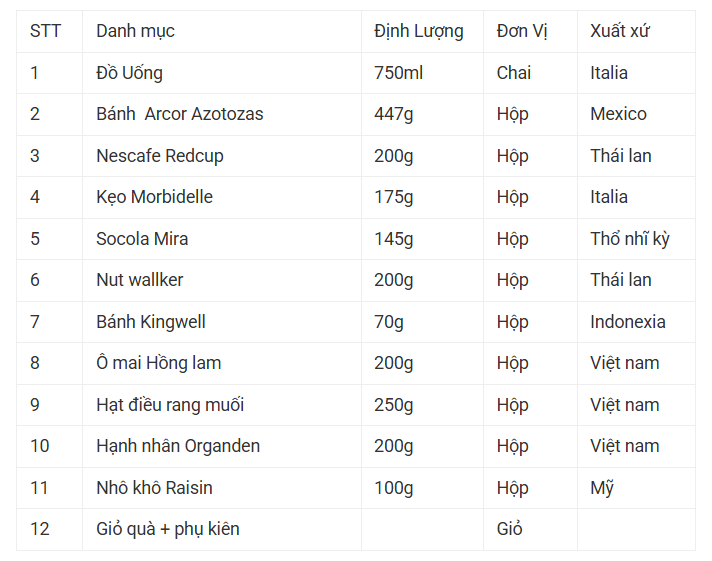Click the 'Nescafe Redcup' product name

160,156
